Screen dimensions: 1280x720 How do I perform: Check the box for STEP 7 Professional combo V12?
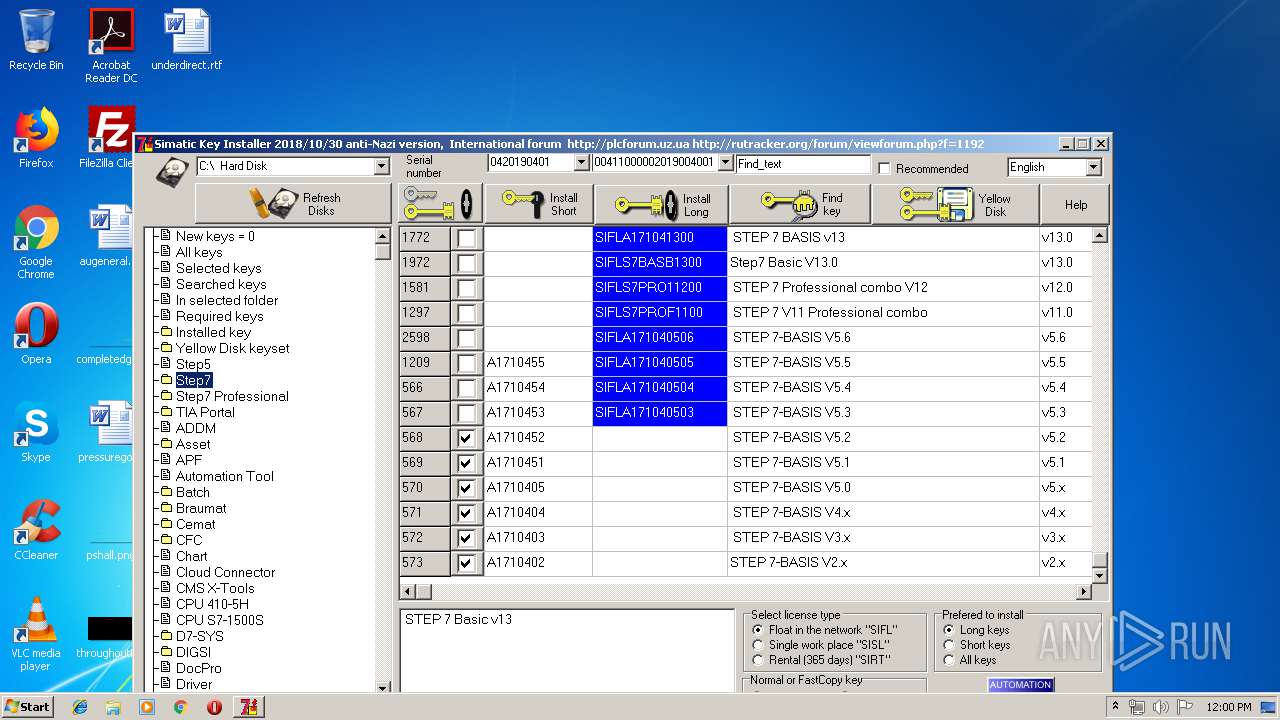(466, 288)
